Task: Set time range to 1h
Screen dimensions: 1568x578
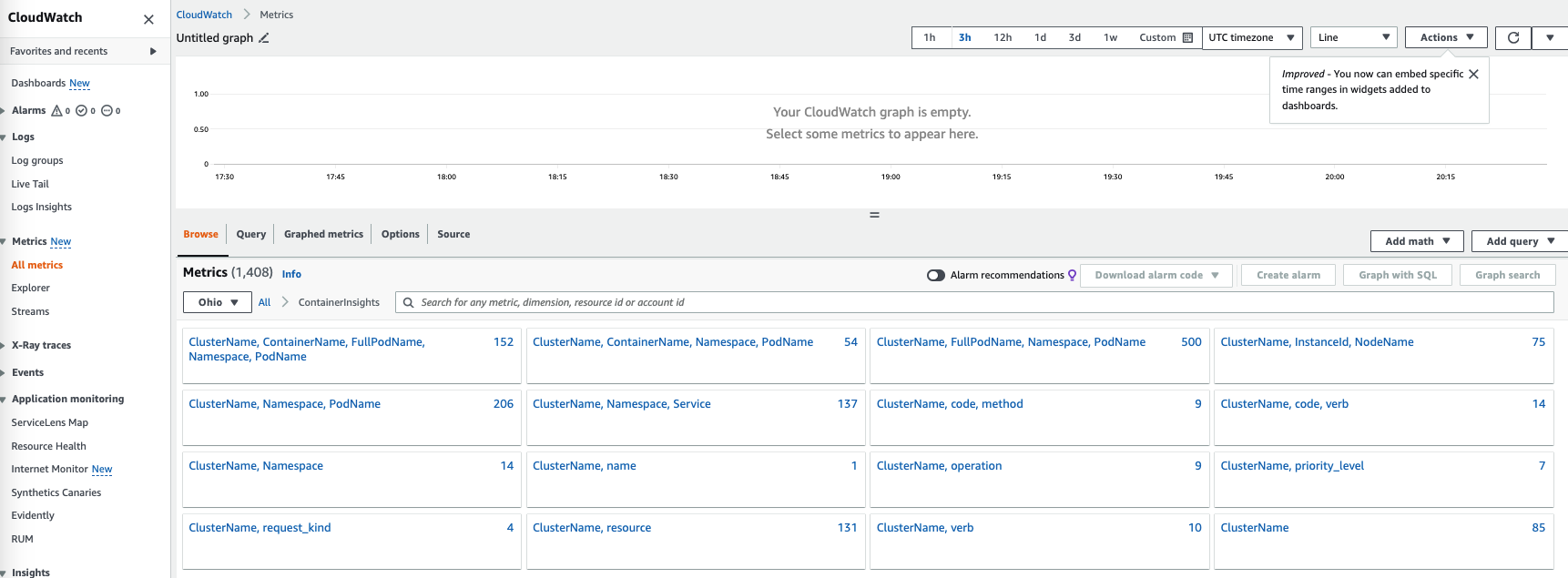Action: coord(930,37)
